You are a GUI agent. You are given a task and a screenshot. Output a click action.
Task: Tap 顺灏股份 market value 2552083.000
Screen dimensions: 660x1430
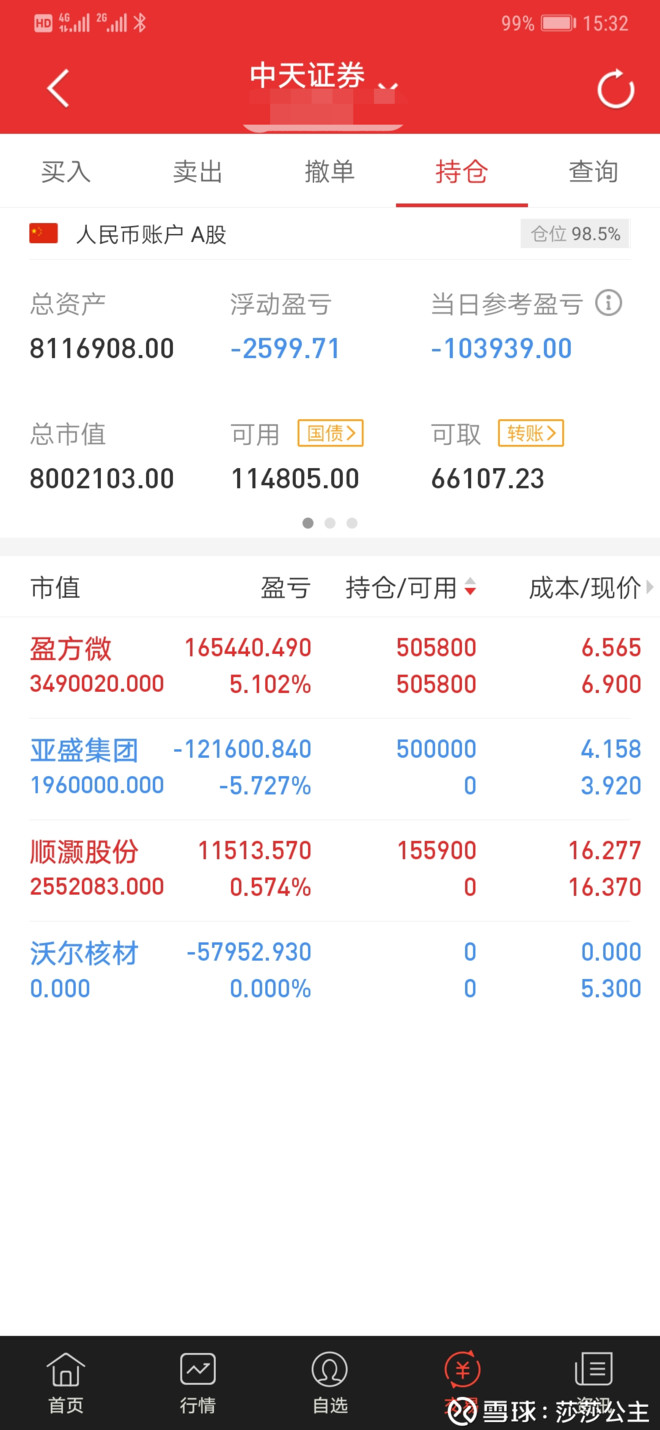tap(97, 887)
